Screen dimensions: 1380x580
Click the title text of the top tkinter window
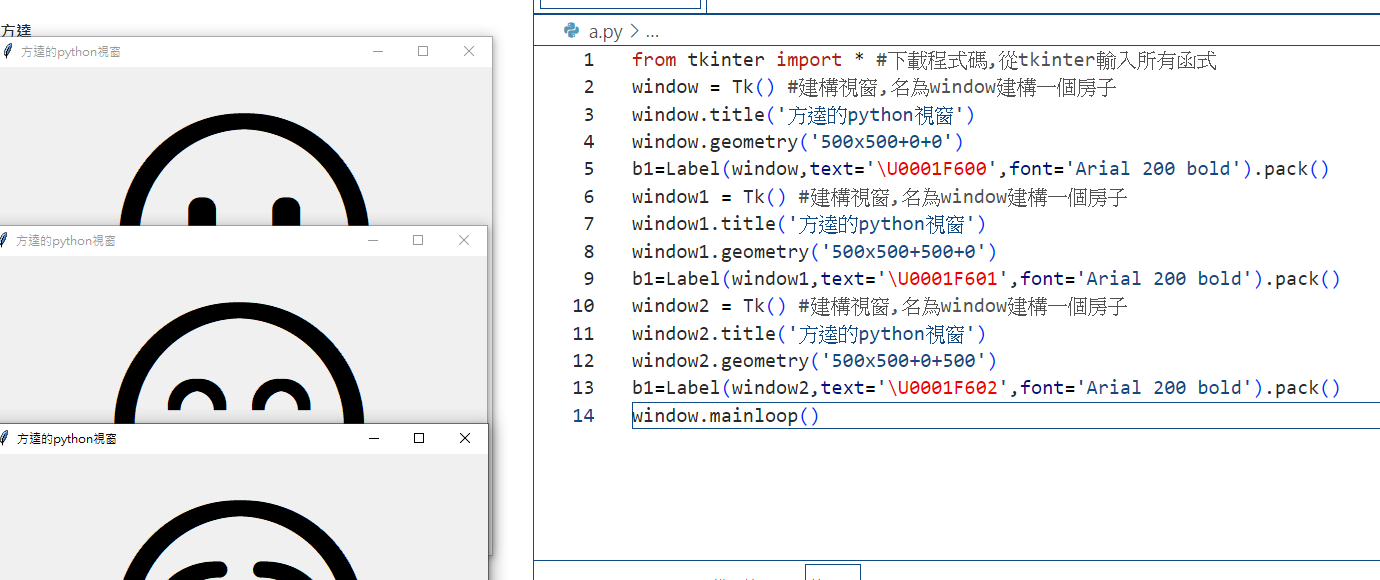pos(71,51)
